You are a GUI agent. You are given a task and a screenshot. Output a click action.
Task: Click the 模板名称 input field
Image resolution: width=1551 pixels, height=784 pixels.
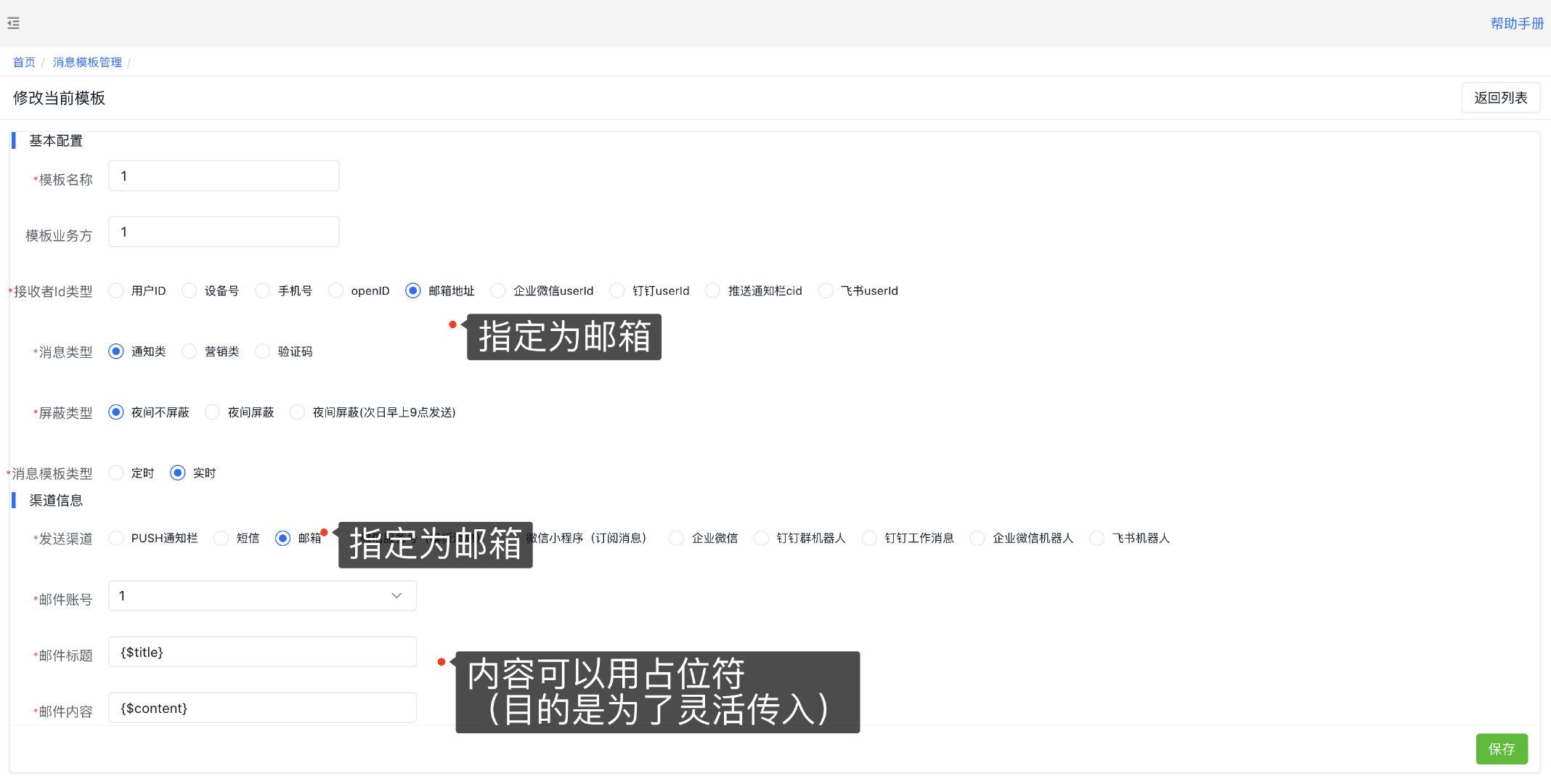point(224,176)
